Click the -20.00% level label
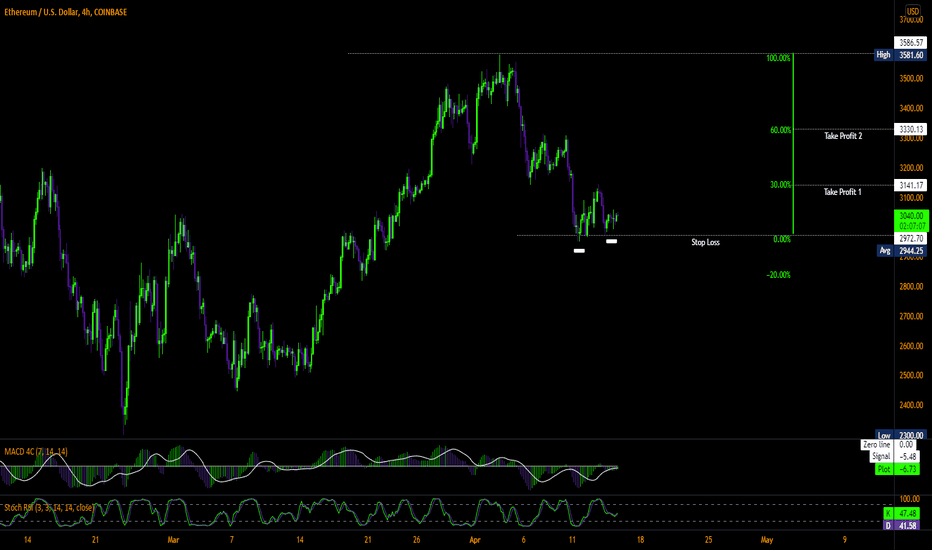The image size is (932, 550). (779, 275)
